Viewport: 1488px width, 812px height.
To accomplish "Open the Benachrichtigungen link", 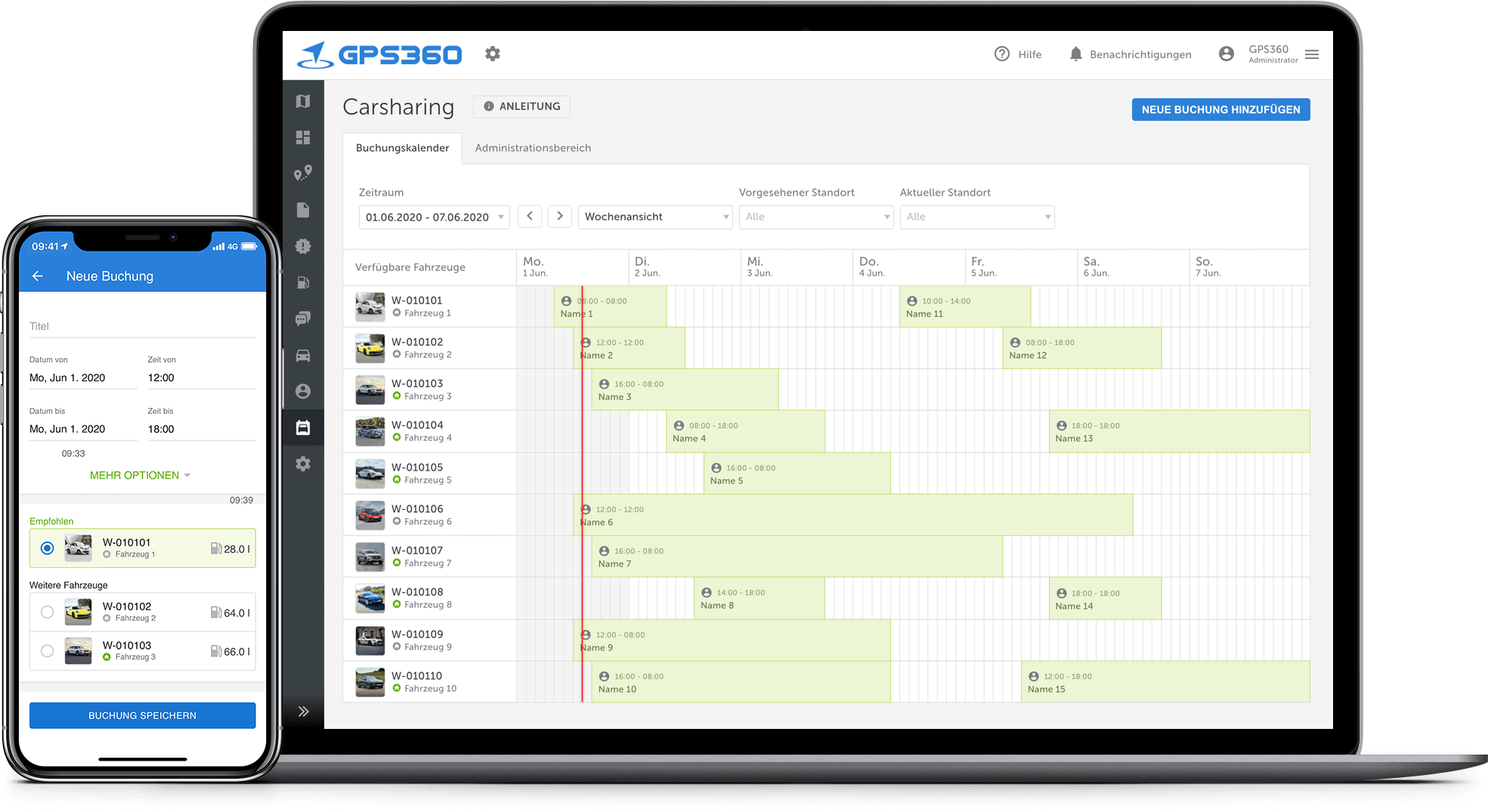I will coord(1140,54).
